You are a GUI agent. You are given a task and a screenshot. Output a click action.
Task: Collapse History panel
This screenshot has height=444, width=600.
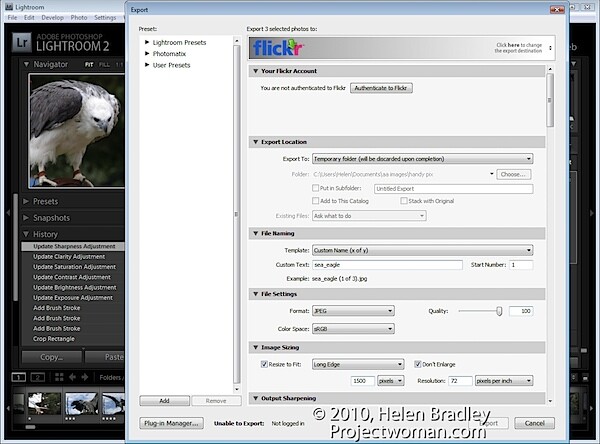(x=26, y=234)
